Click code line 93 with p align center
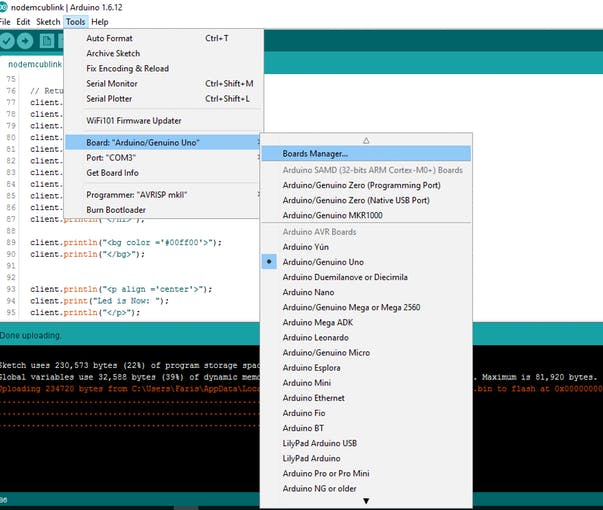The height and width of the screenshot is (510, 603). pyautogui.click(x=121, y=289)
